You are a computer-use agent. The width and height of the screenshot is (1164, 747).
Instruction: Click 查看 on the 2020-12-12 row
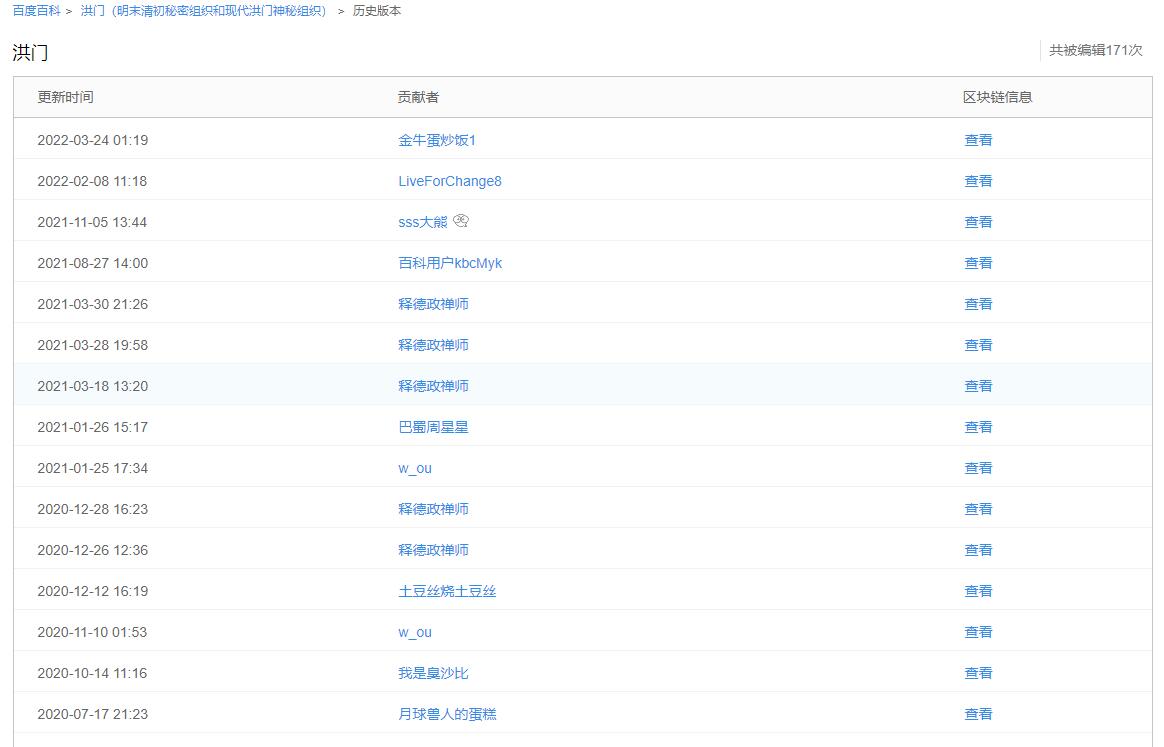(978, 590)
